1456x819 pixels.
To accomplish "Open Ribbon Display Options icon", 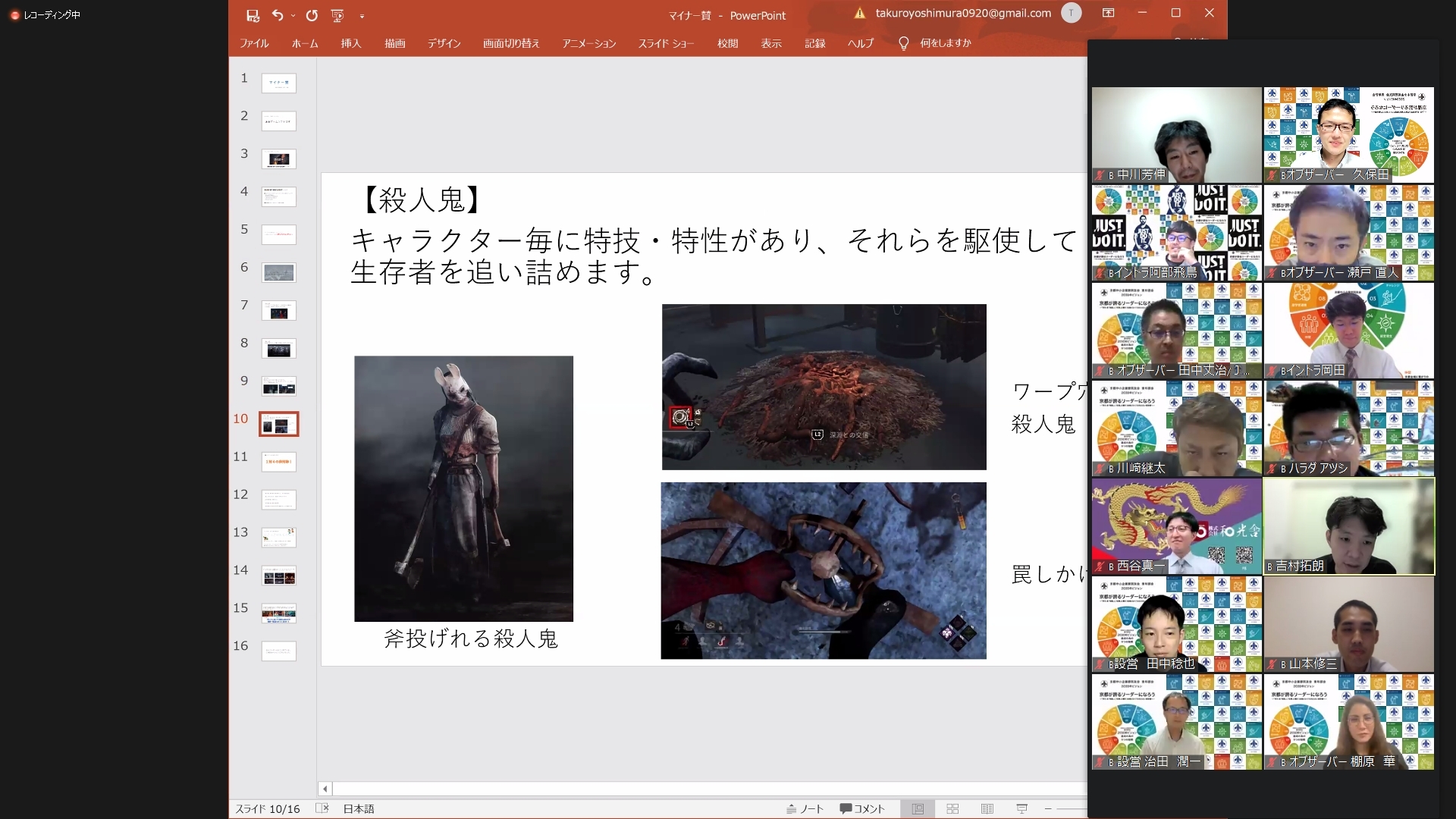I will click(x=1108, y=13).
